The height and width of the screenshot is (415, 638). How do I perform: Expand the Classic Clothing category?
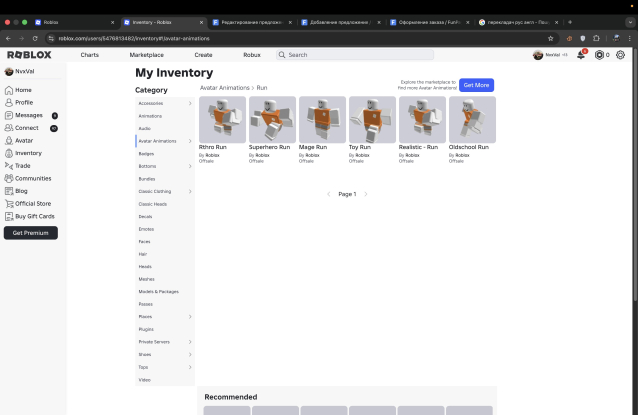pyautogui.click(x=190, y=191)
